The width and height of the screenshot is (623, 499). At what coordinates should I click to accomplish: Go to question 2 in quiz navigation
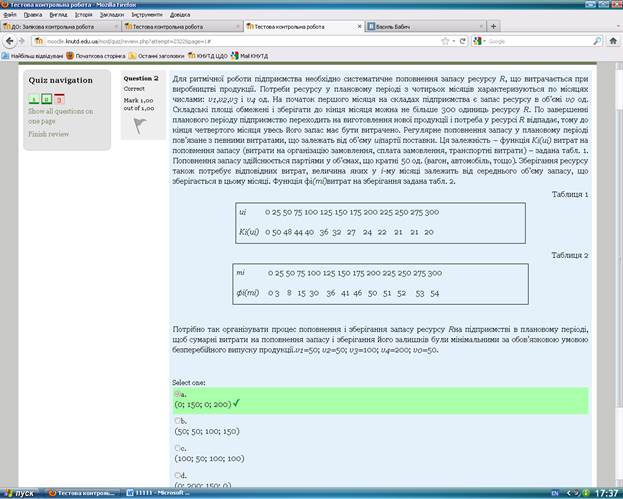tap(46, 99)
